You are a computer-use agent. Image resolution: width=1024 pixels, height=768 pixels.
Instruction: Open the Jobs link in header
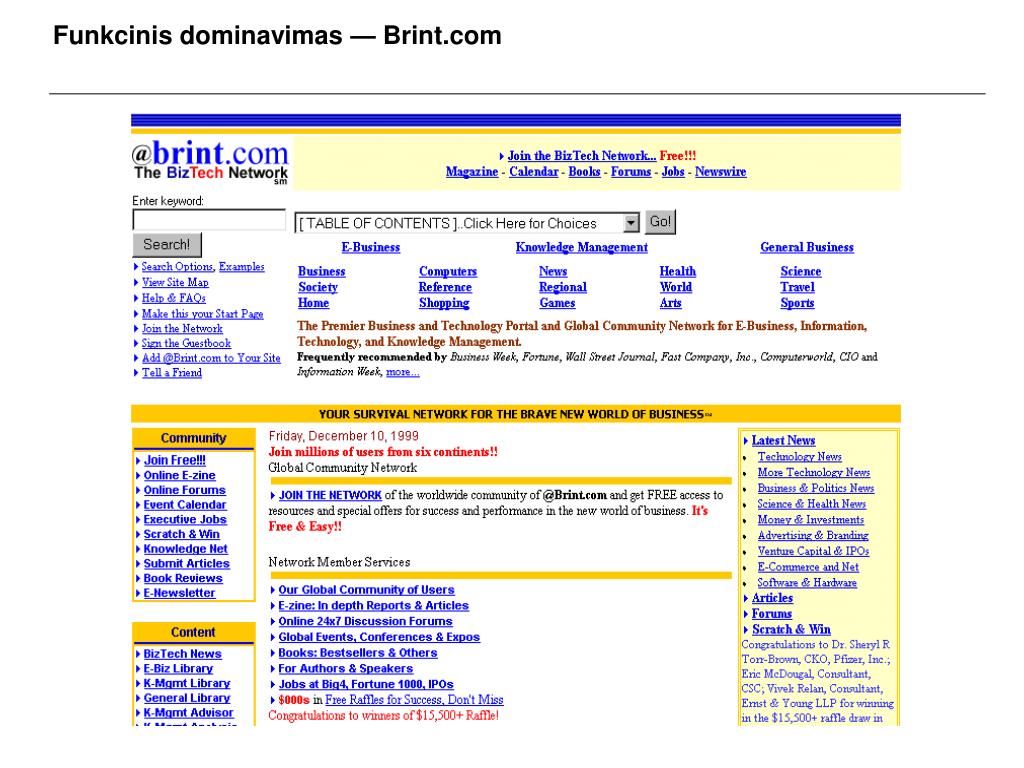click(x=673, y=172)
